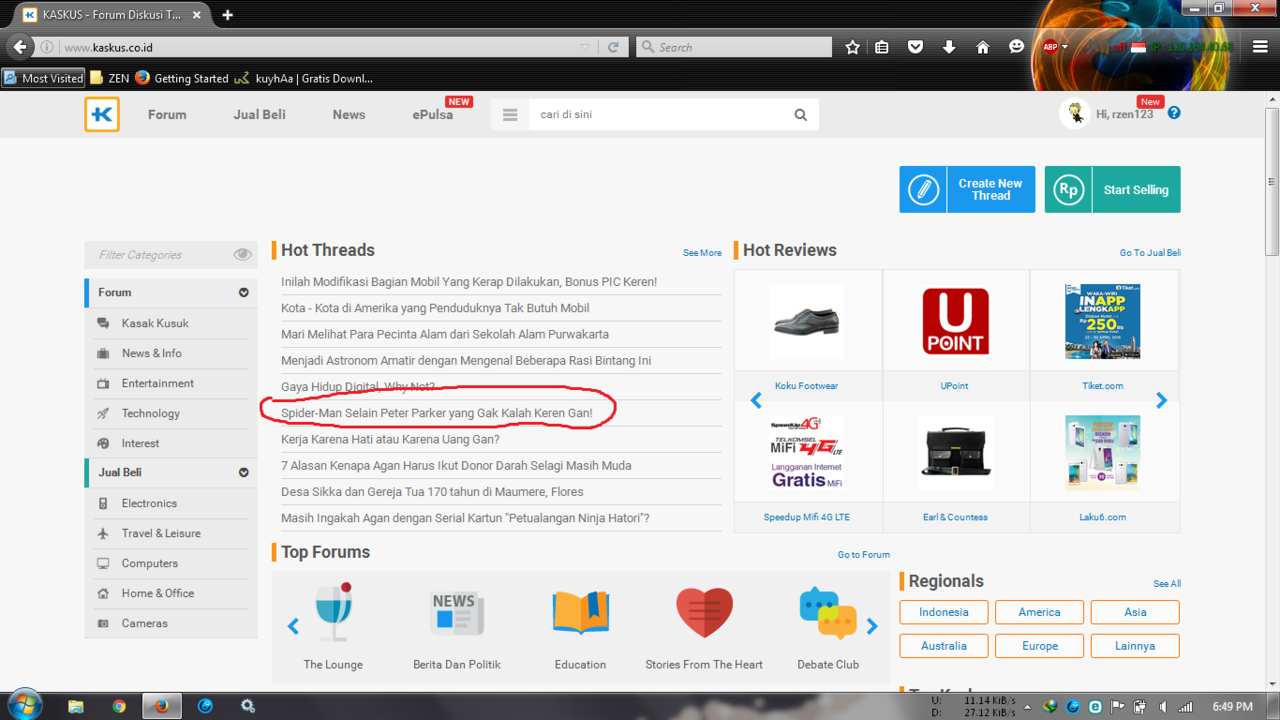Bookmark page with the star icon
The width and height of the screenshot is (1280, 720).
pos(852,47)
